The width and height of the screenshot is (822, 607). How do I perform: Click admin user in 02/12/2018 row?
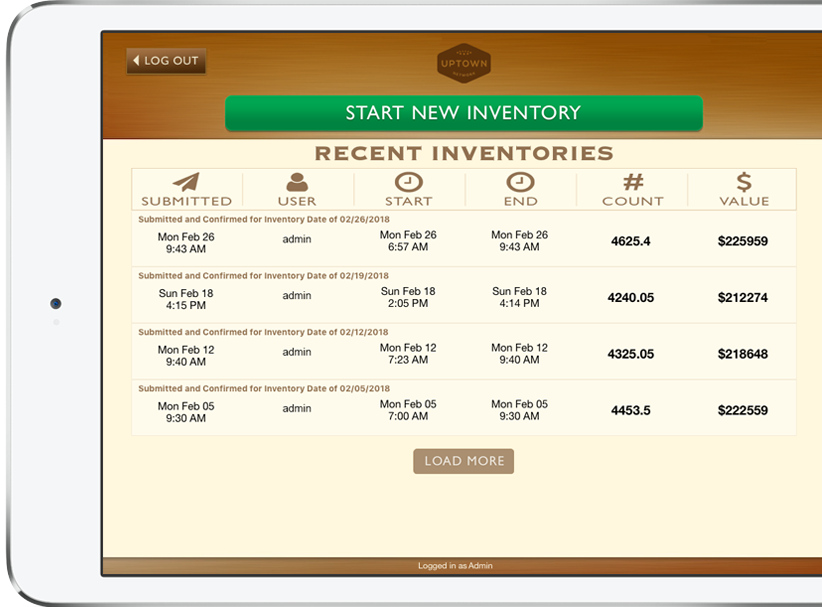tap(297, 352)
